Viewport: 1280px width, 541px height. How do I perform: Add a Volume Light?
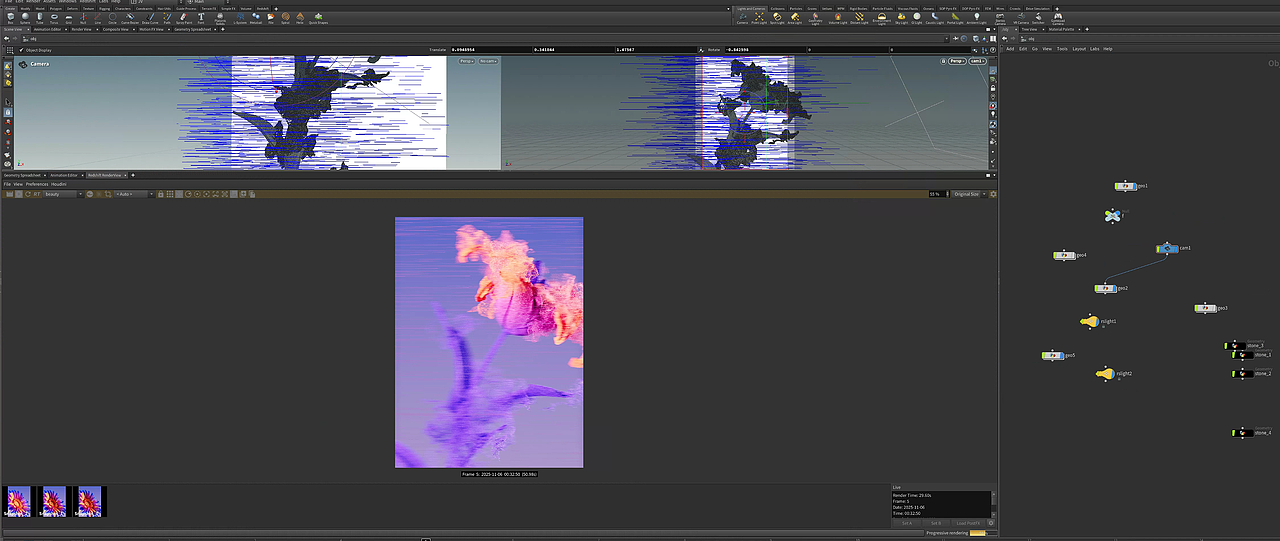836,18
